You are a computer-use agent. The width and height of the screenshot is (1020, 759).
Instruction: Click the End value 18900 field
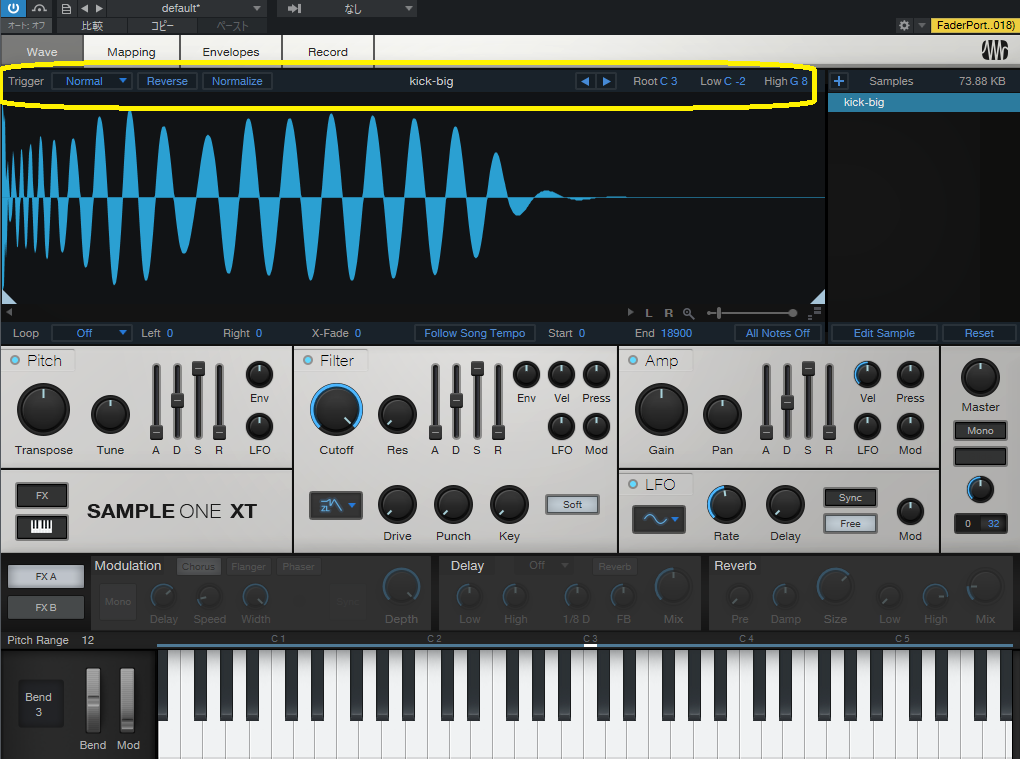click(676, 333)
